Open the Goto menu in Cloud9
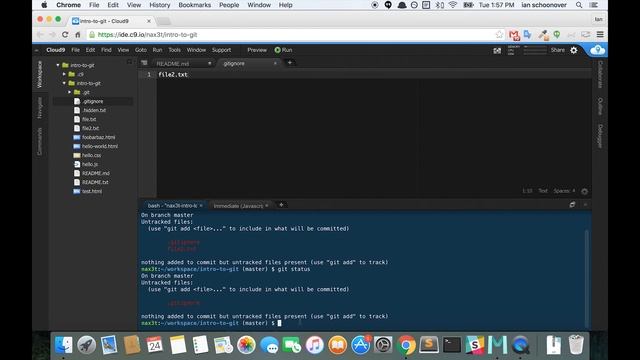This screenshot has height=360, width=640. point(140,50)
